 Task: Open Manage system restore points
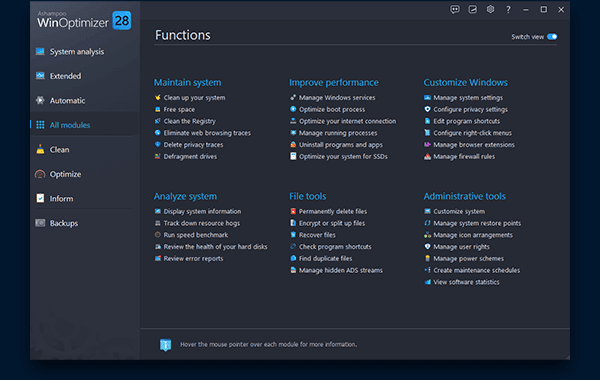point(477,223)
